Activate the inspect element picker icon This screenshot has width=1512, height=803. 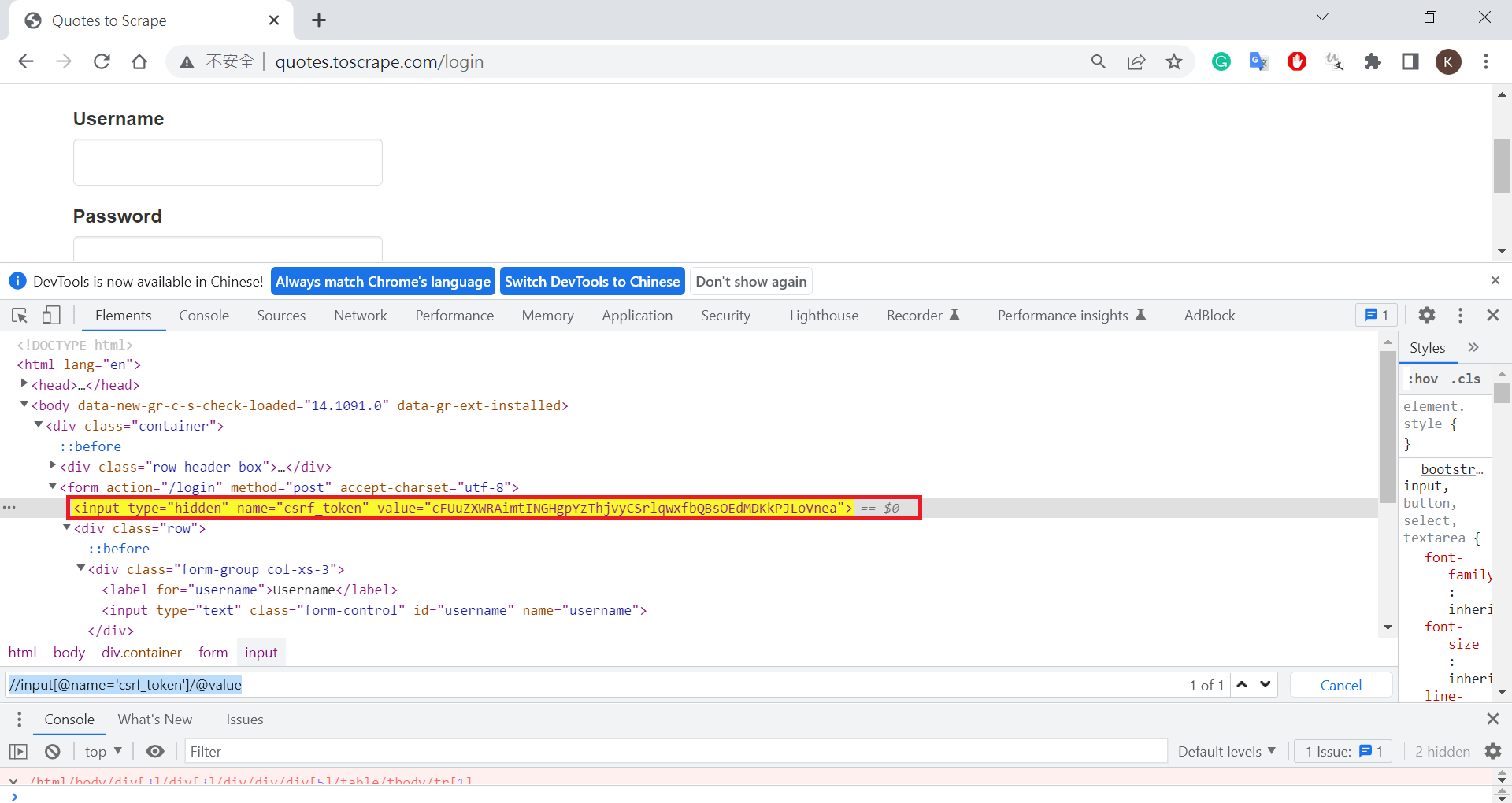coord(20,316)
